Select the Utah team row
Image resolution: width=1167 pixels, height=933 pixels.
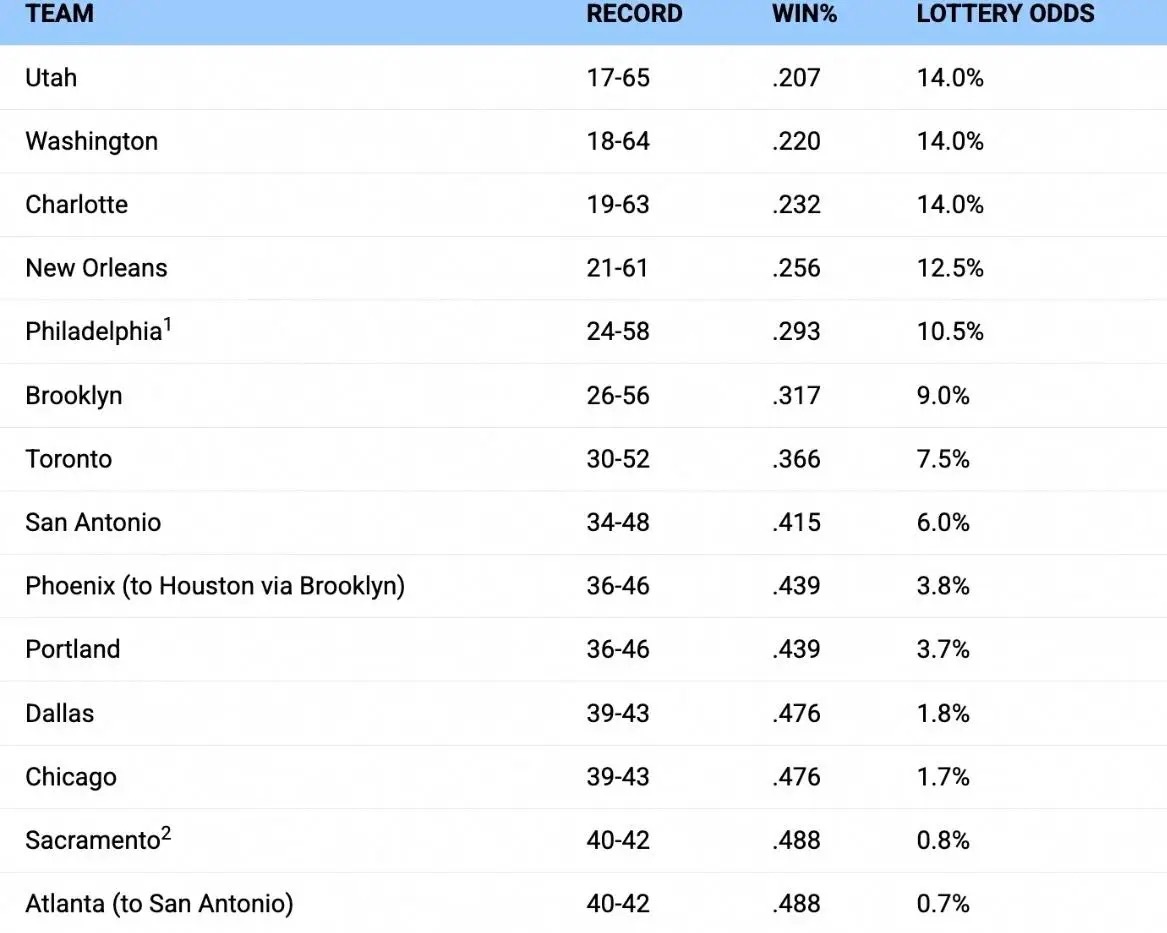[584, 77]
